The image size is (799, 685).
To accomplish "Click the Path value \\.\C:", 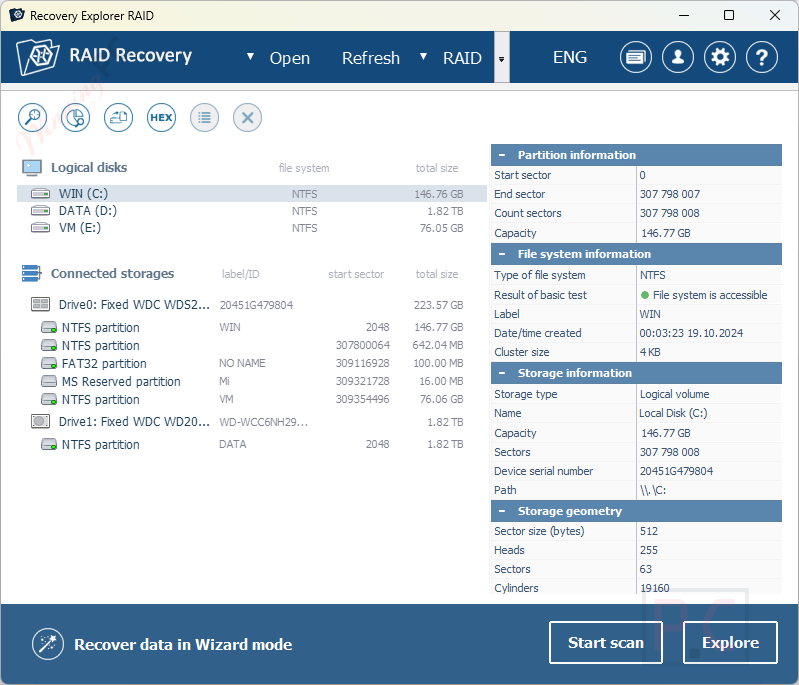I will (x=653, y=490).
